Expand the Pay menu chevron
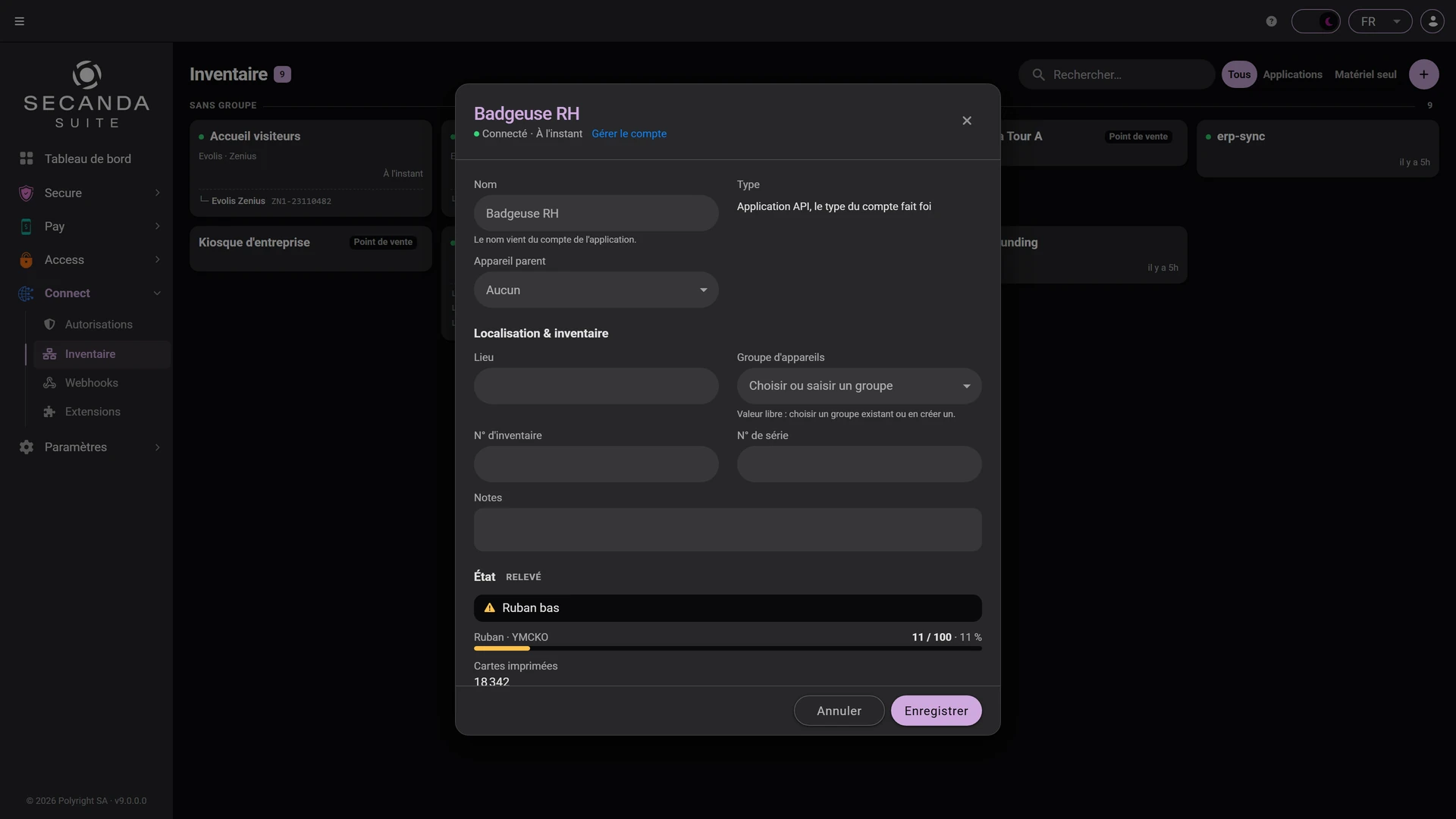This screenshot has height=819, width=1456. point(157,226)
